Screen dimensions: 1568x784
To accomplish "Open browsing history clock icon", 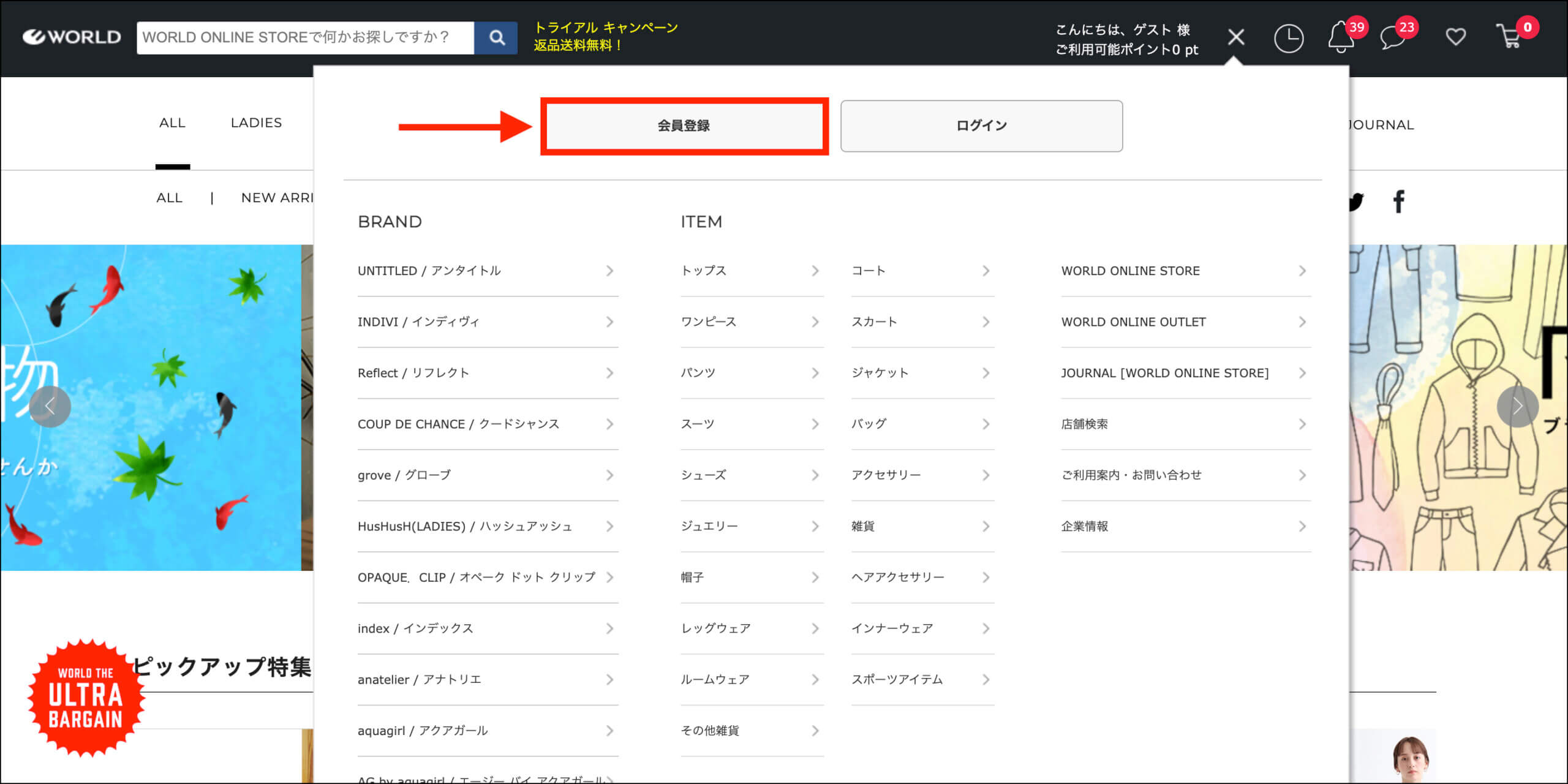I will pyautogui.click(x=1288, y=39).
